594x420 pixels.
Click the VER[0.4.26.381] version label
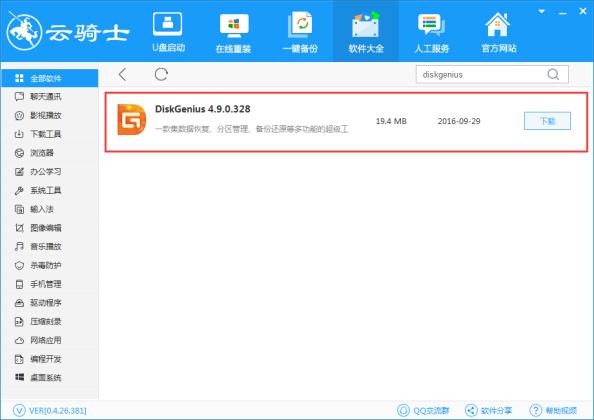[x=50, y=411]
